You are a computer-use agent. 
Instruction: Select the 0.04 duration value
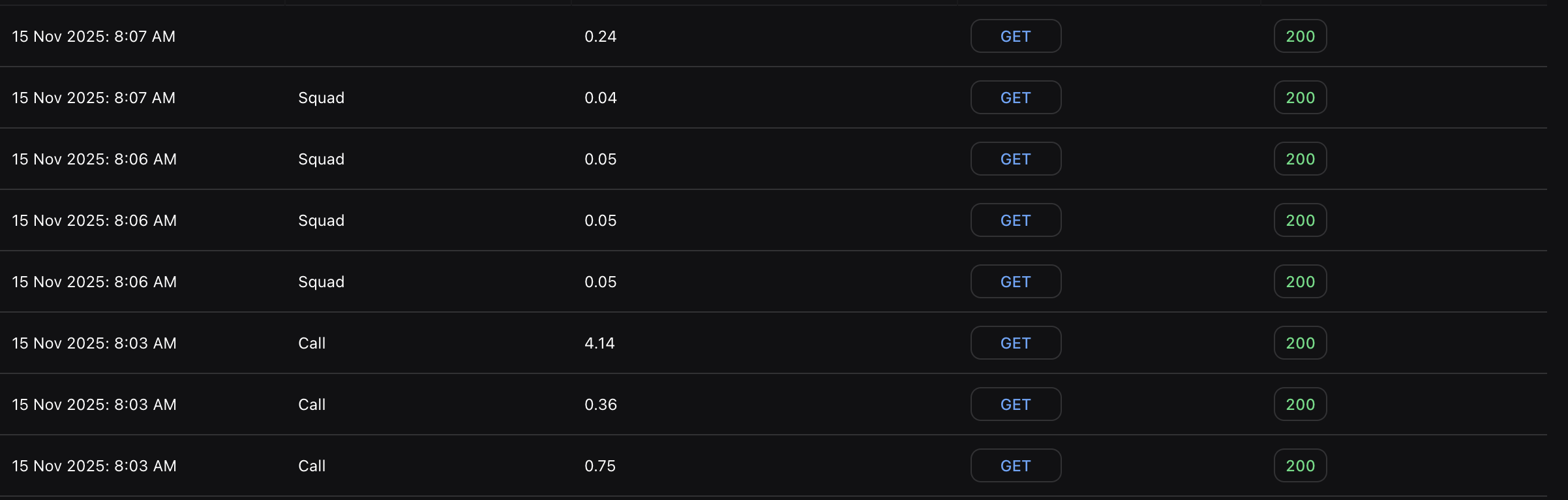click(x=600, y=98)
